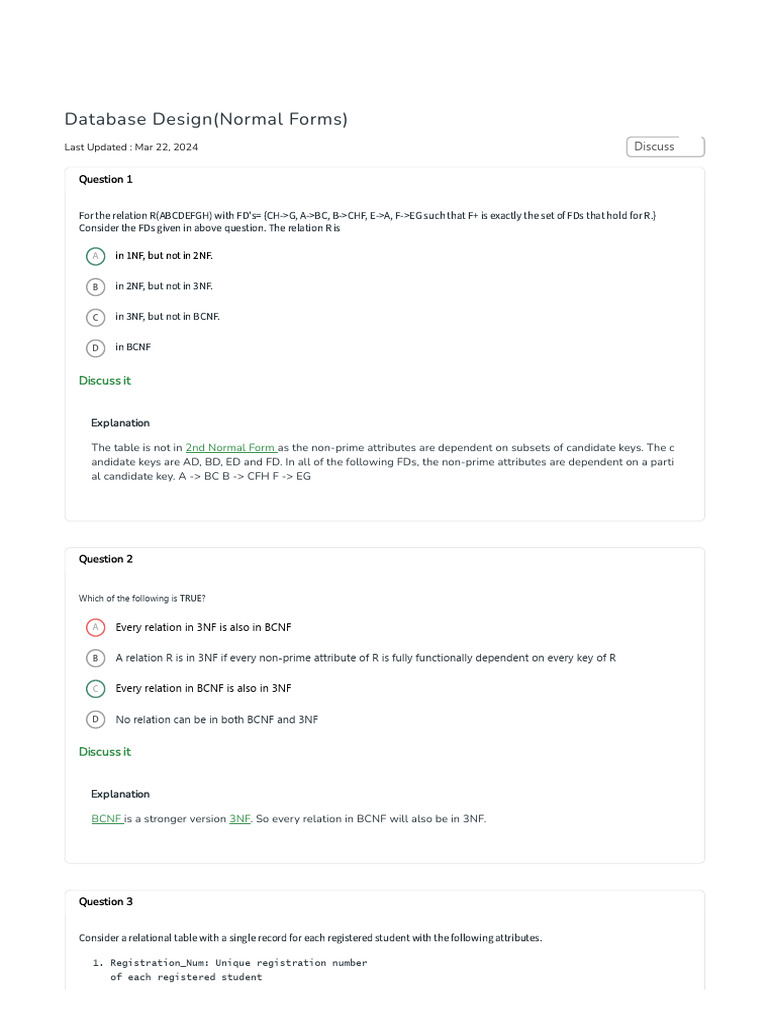
Task: Open 'Discuss it' under Question 1
Action: tap(105, 381)
